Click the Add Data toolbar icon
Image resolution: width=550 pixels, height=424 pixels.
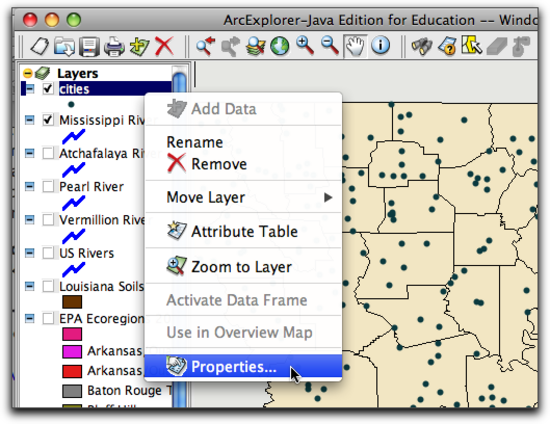[x=139, y=46]
